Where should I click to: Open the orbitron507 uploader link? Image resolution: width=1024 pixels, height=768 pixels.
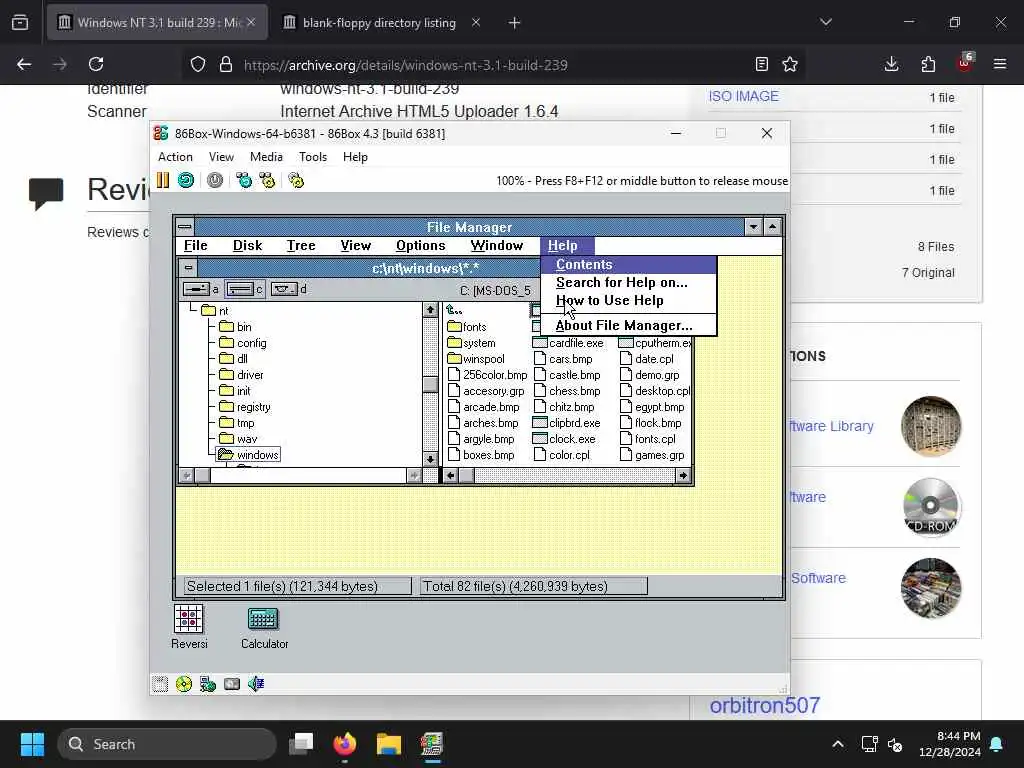pyautogui.click(x=764, y=705)
